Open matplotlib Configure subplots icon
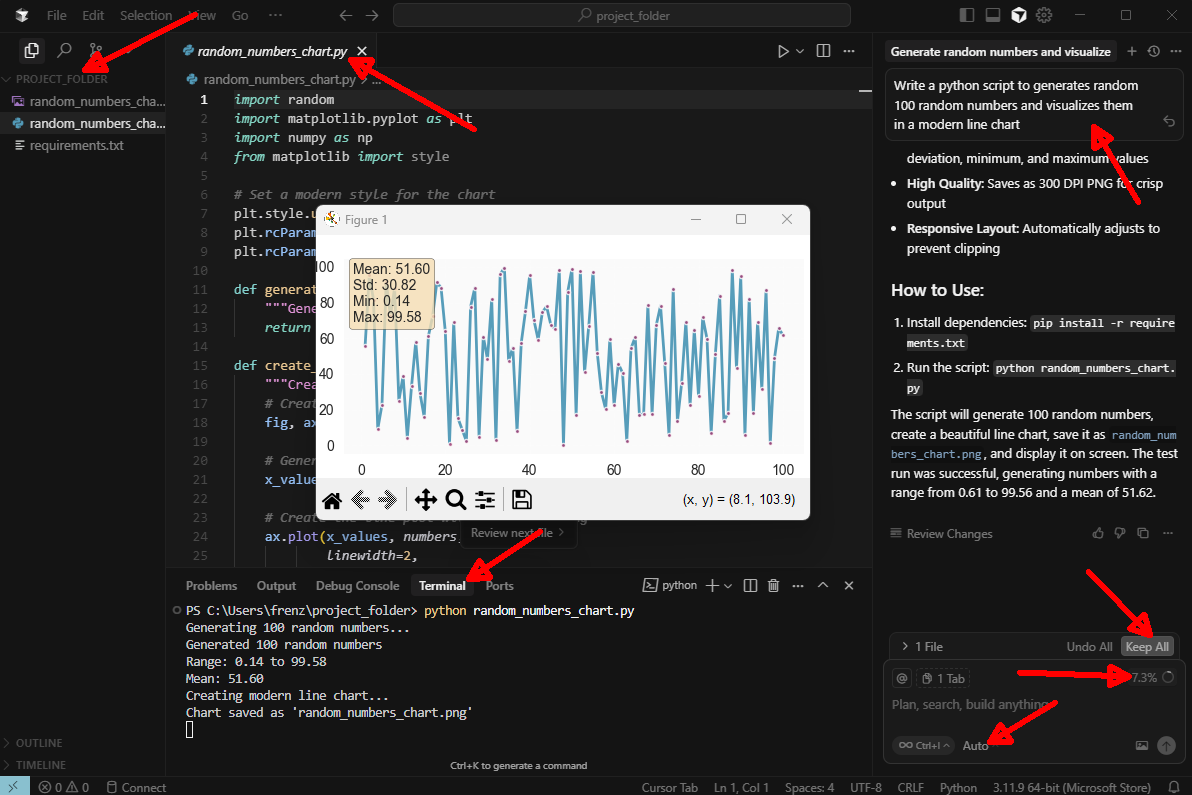The height and width of the screenshot is (795, 1192). tap(486, 500)
